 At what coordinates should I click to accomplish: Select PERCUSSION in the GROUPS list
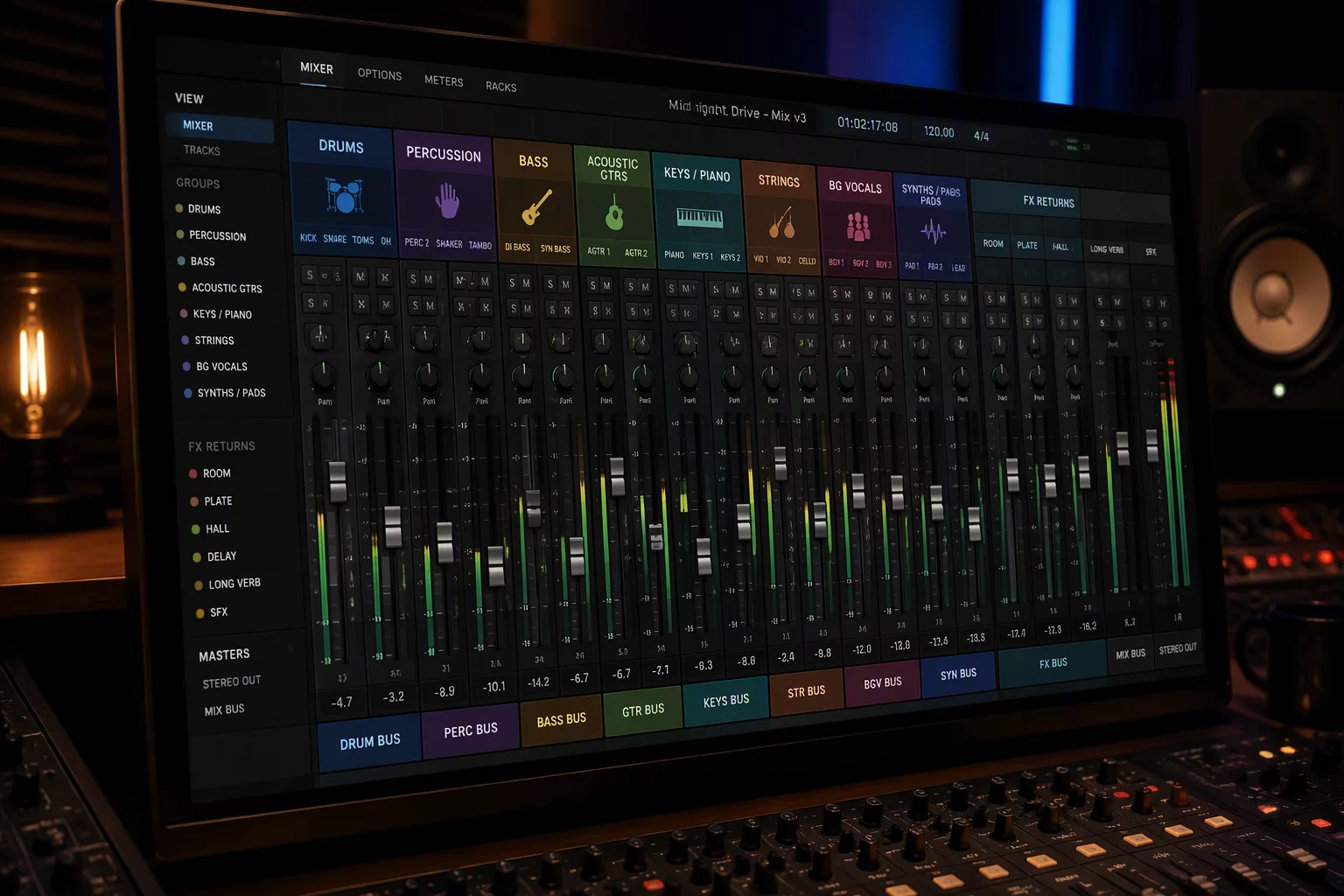coord(217,235)
